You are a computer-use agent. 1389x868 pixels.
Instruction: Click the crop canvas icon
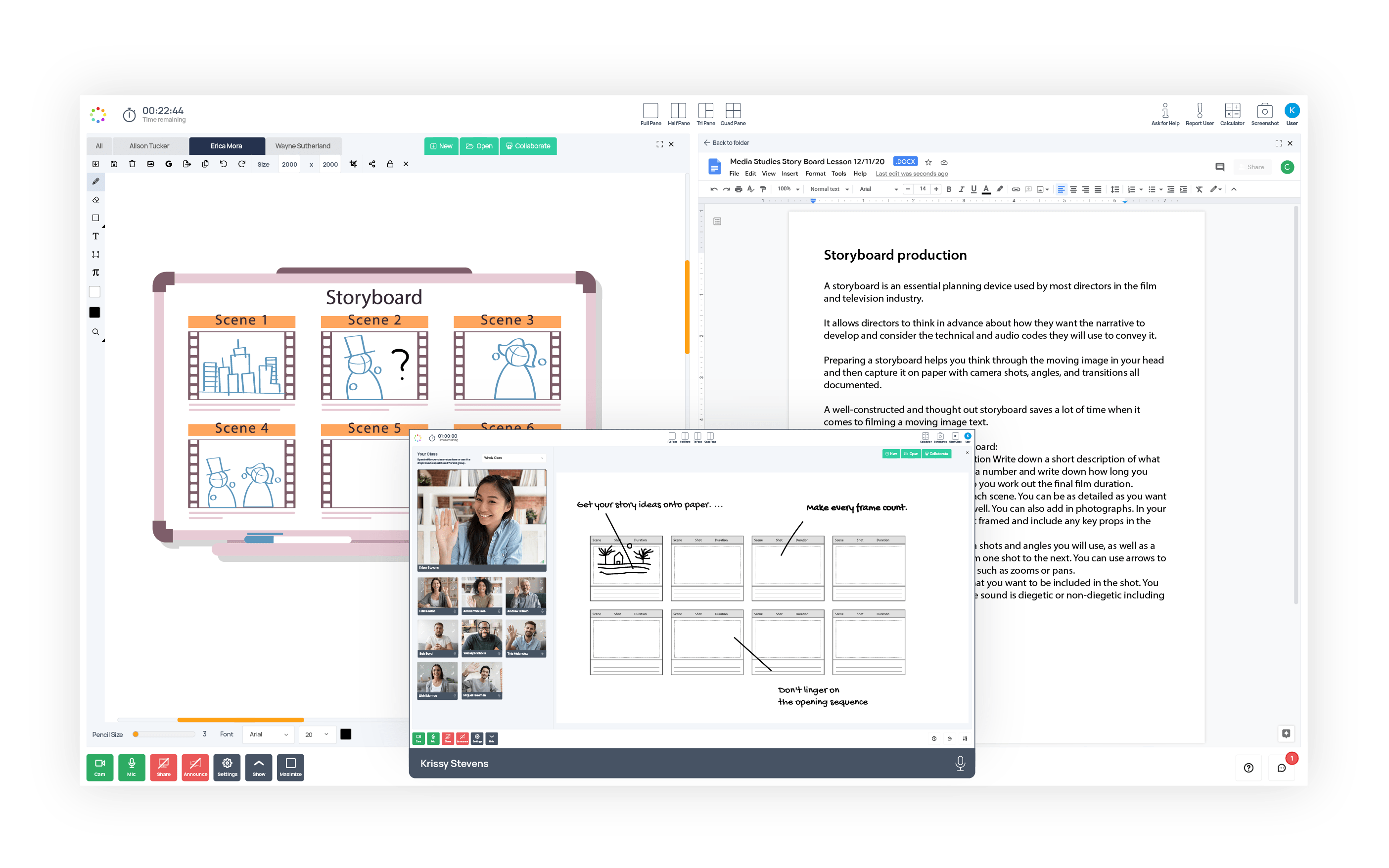pos(354,164)
